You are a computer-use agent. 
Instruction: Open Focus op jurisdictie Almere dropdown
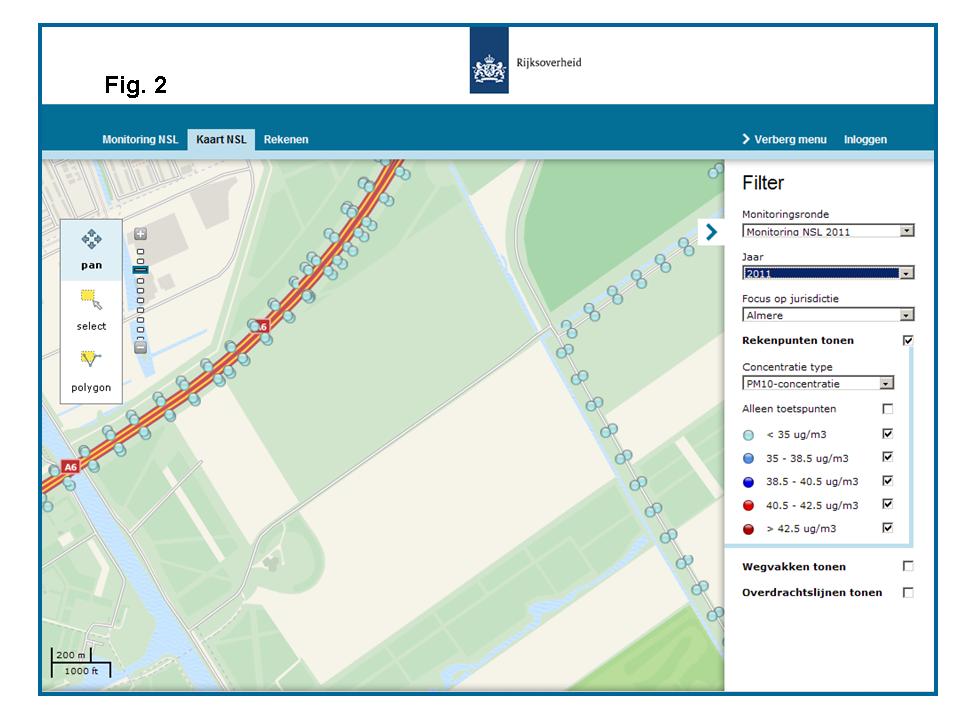pyautogui.click(x=828, y=315)
